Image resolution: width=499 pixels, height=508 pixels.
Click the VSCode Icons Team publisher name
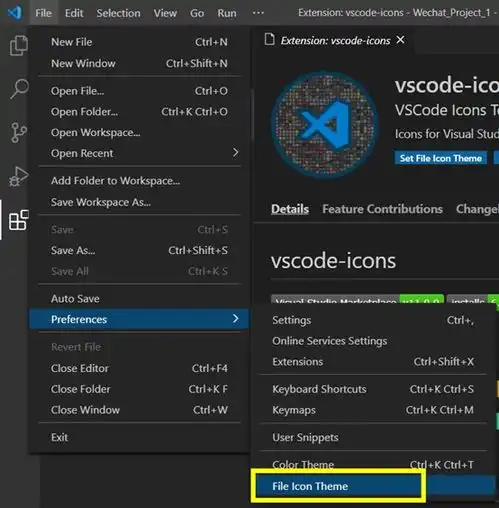447,110
